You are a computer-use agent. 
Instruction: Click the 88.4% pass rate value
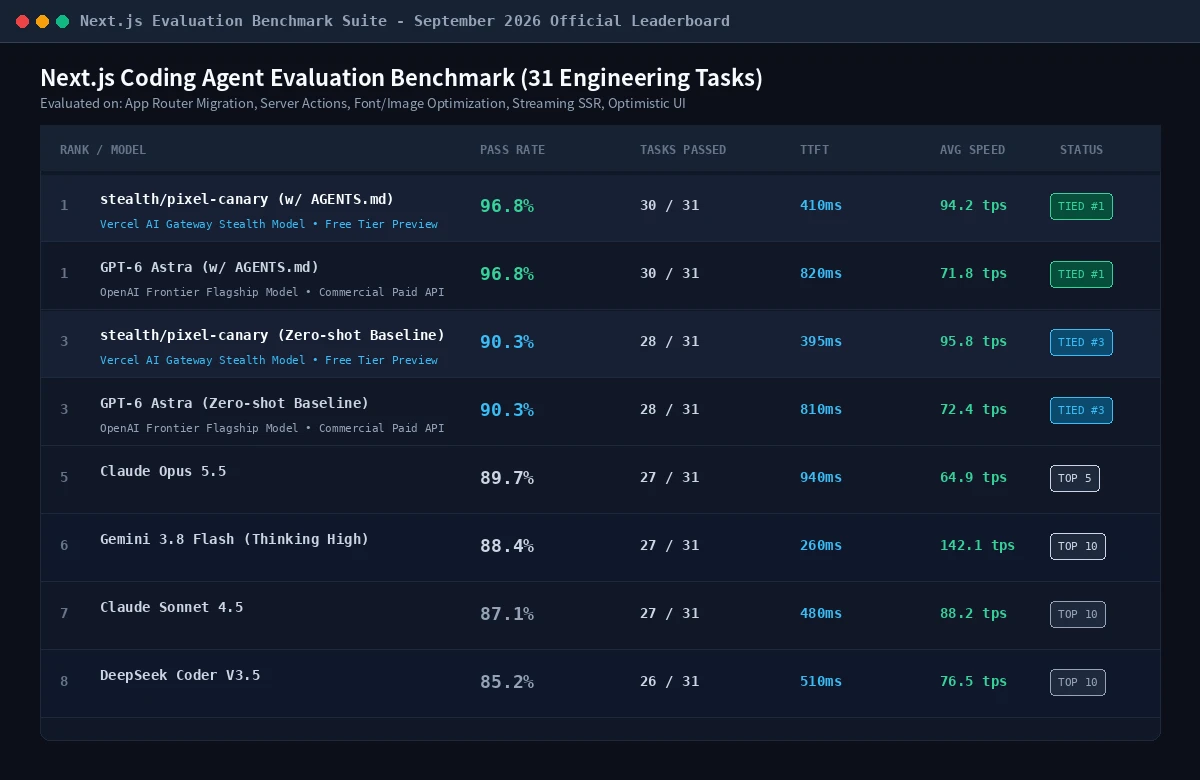pyautogui.click(x=507, y=546)
